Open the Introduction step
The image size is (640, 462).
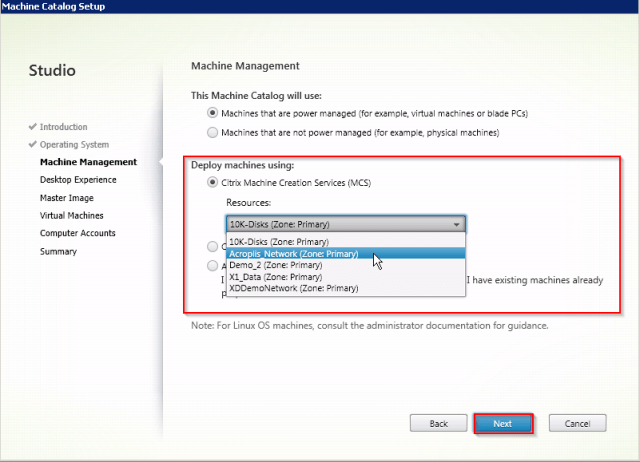tap(63, 127)
